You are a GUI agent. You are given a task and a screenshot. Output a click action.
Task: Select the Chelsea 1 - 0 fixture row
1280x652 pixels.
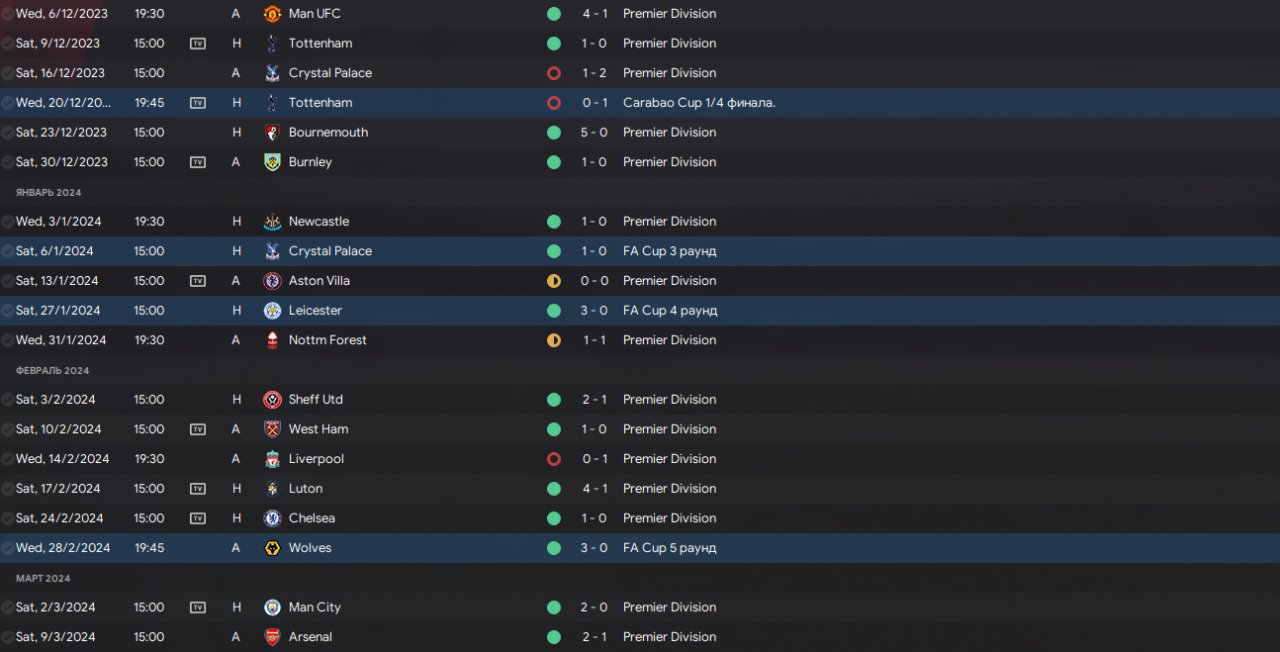640,518
